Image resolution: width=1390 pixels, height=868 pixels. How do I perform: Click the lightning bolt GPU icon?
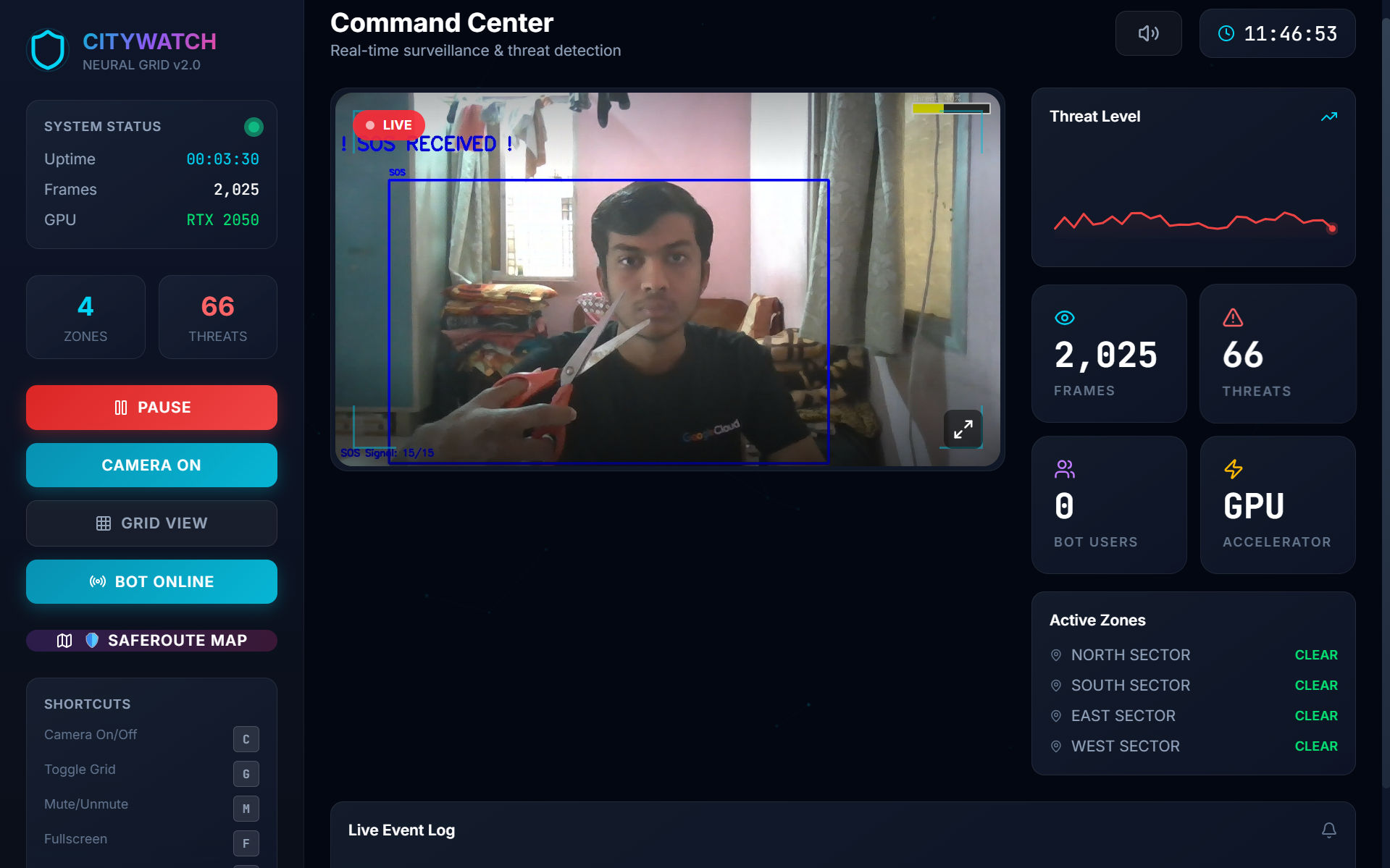(x=1233, y=469)
